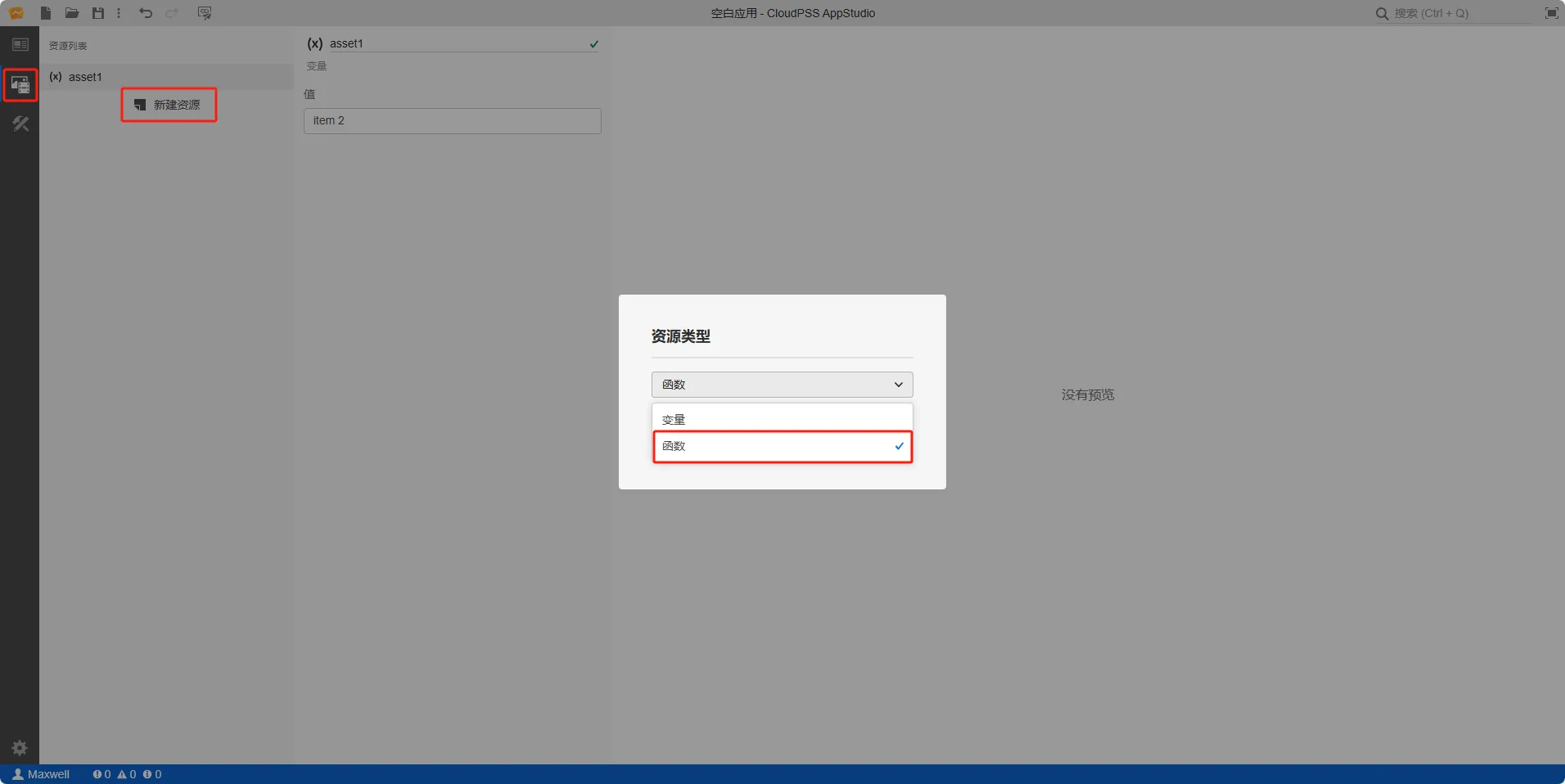Create a new file from toolbar
The height and width of the screenshot is (784, 1565).
(x=46, y=13)
